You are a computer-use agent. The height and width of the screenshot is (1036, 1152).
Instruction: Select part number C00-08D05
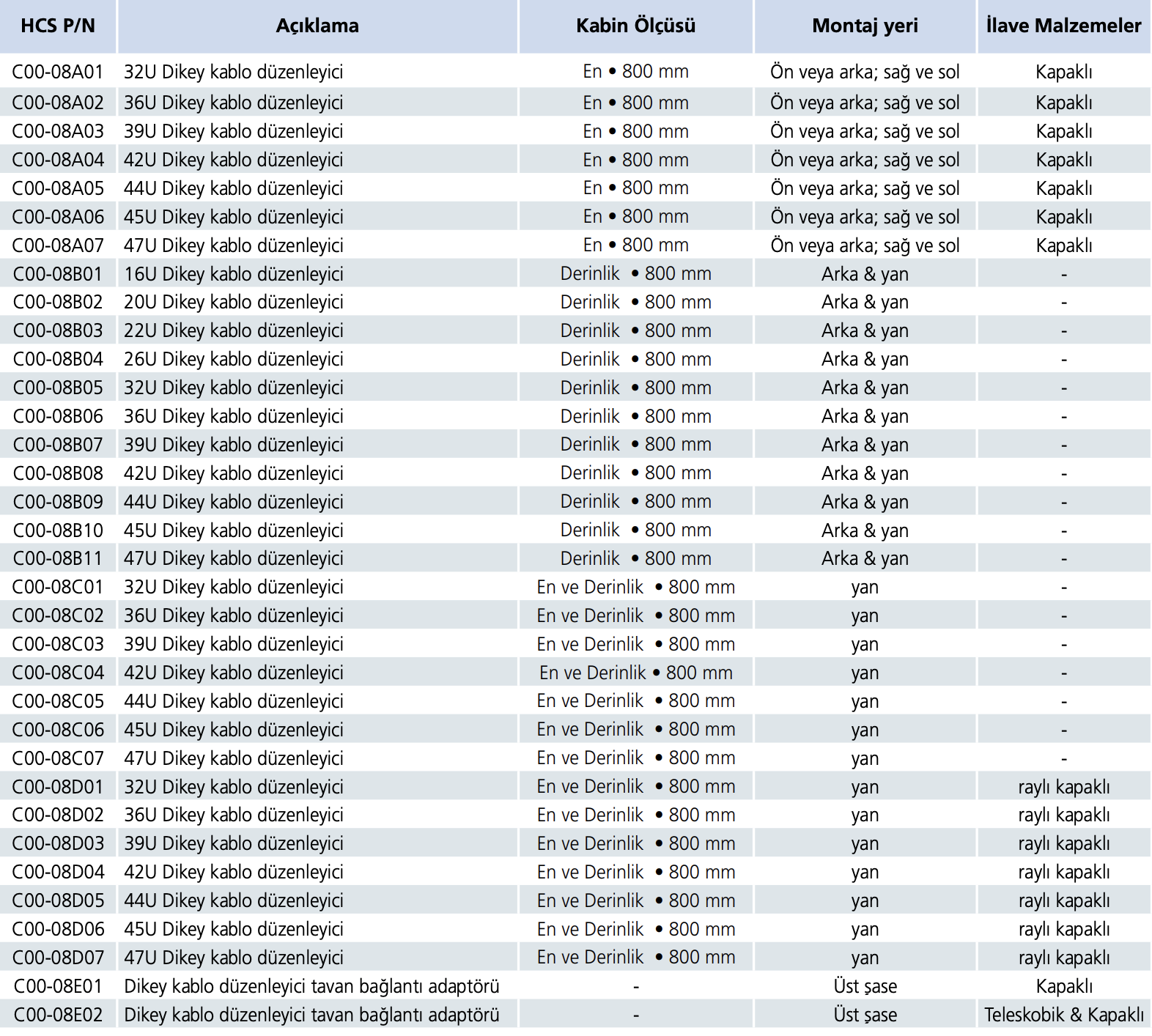(58, 900)
